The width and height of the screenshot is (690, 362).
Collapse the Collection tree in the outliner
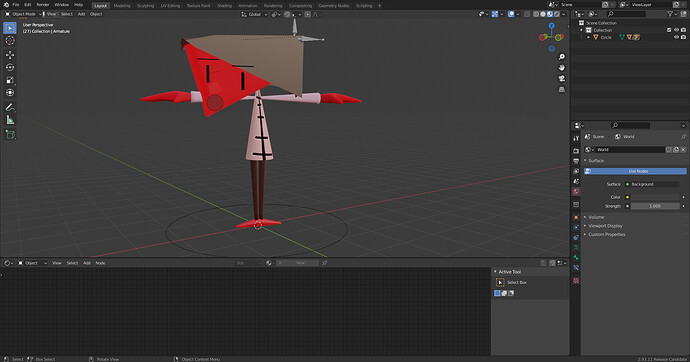click(x=581, y=30)
